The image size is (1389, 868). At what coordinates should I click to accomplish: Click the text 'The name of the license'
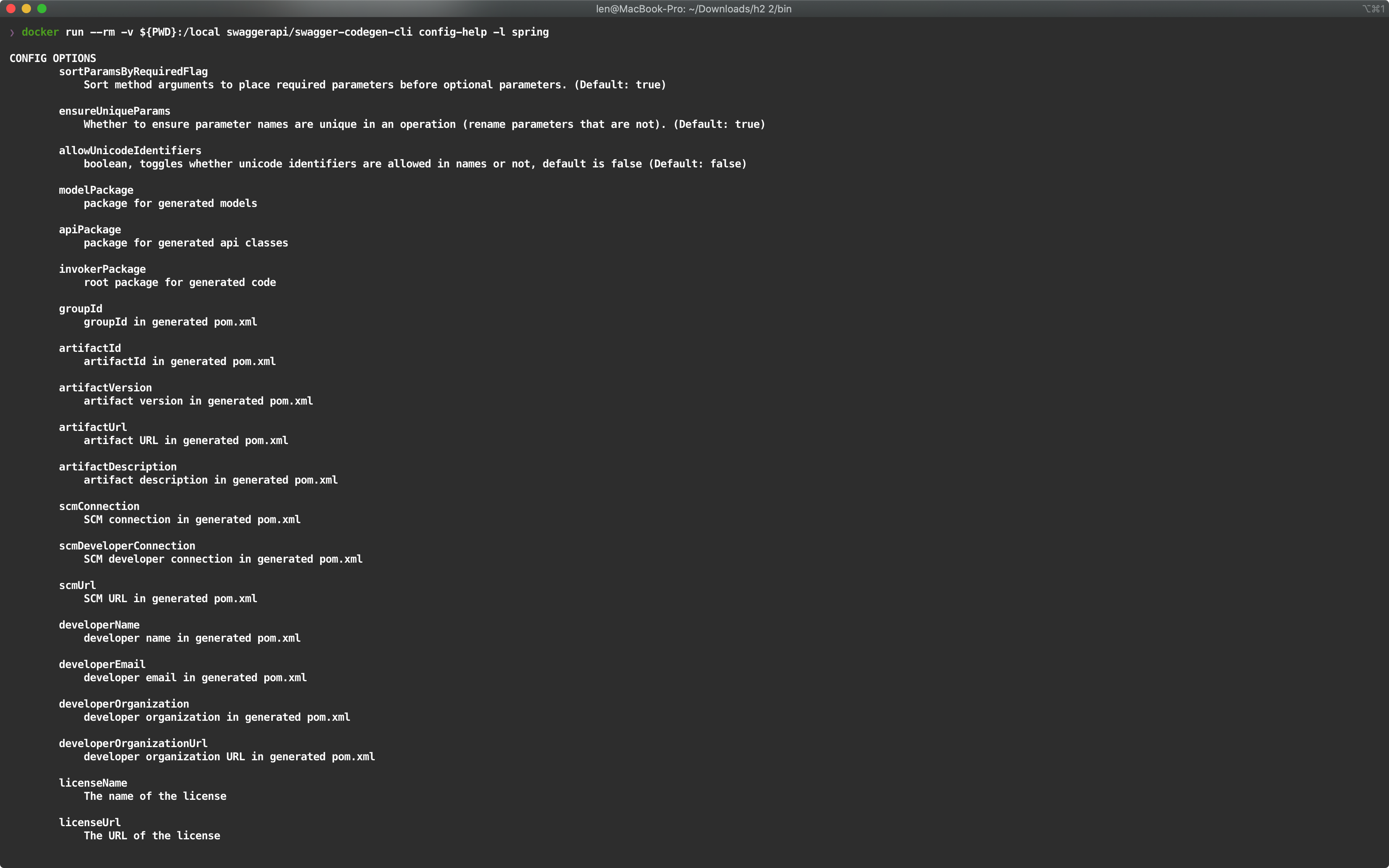pyautogui.click(x=155, y=796)
